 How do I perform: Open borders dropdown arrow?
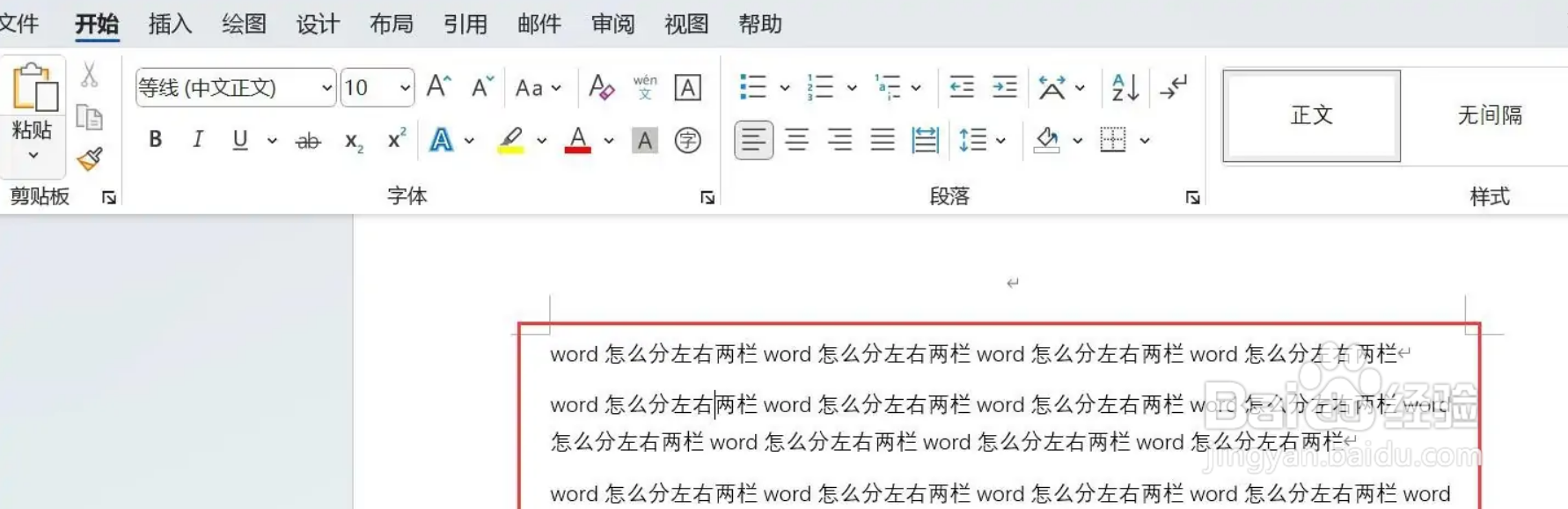point(1145,140)
